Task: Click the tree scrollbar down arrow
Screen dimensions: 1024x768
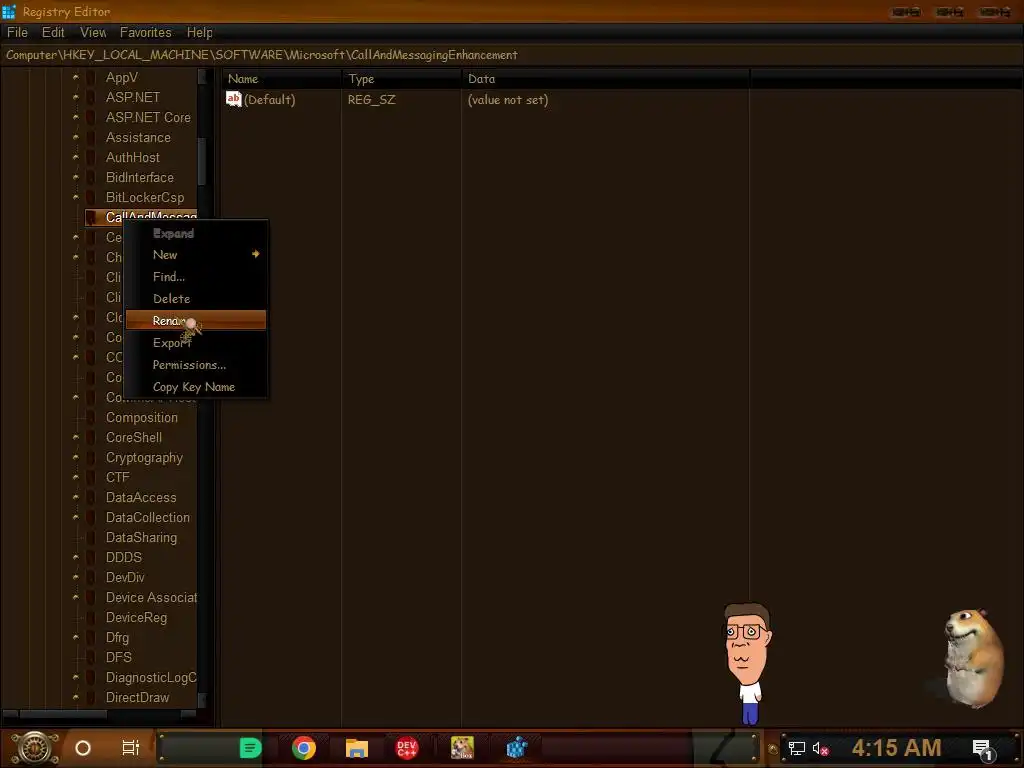Action: [x=202, y=699]
